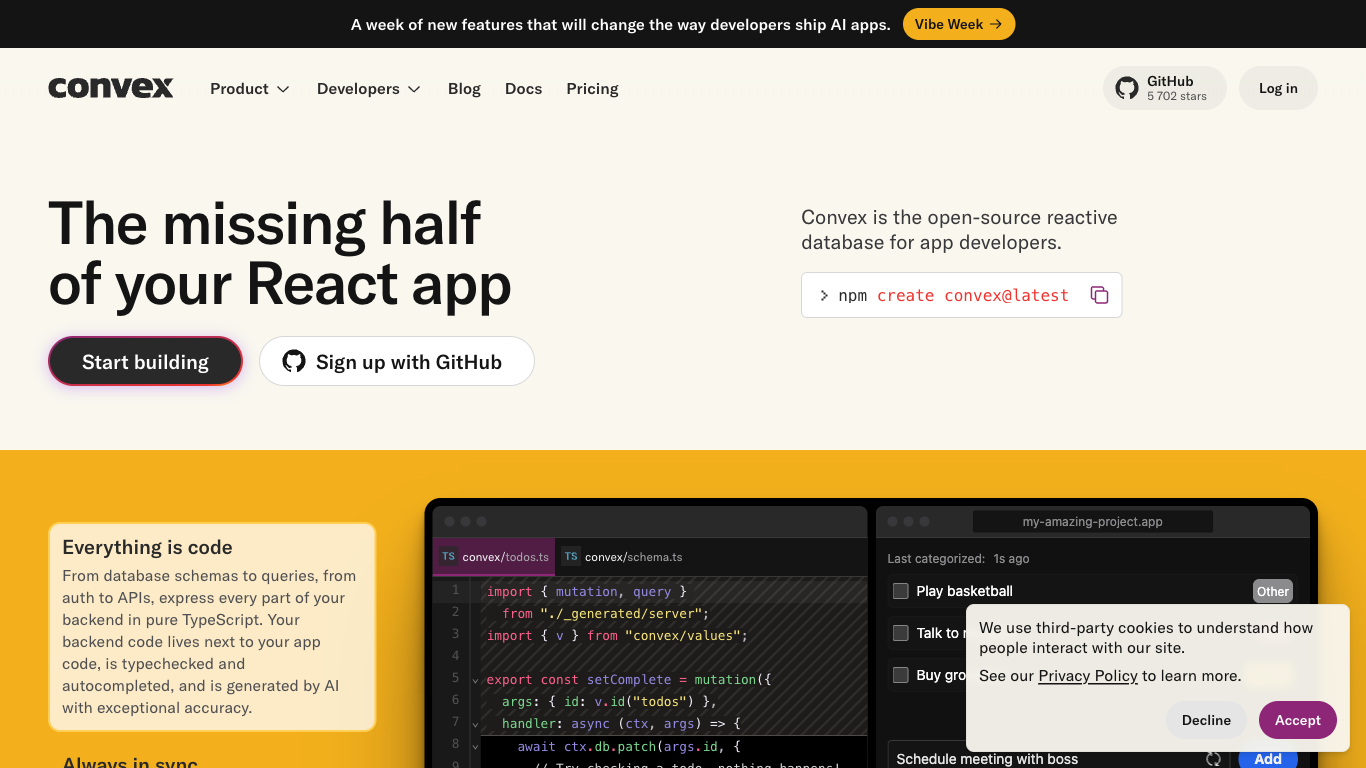Click the Convex logo
This screenshot has width=1366, height=768.
click(111, 88)
